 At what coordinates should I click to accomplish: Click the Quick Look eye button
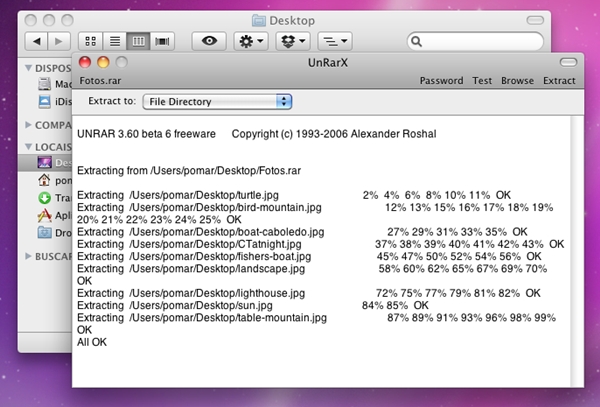[x=209, y=41]
